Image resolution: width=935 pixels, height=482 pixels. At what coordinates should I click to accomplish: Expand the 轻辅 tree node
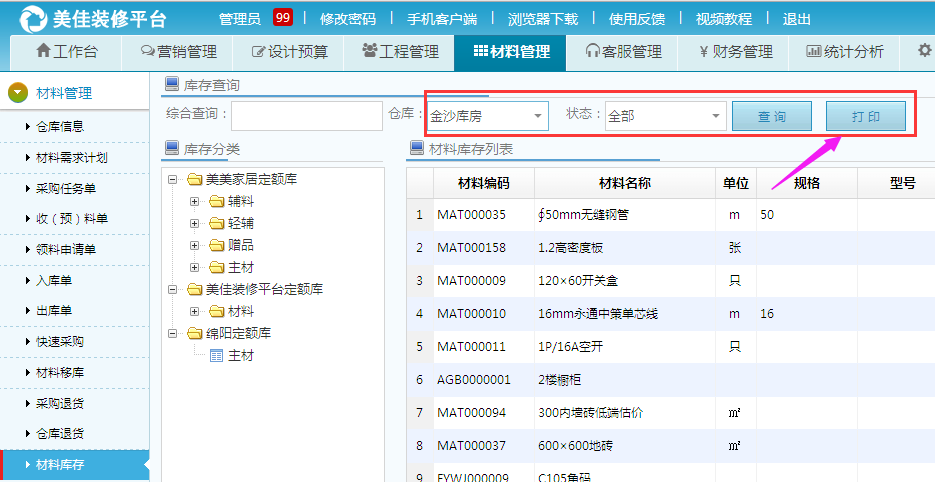[194, 224]
